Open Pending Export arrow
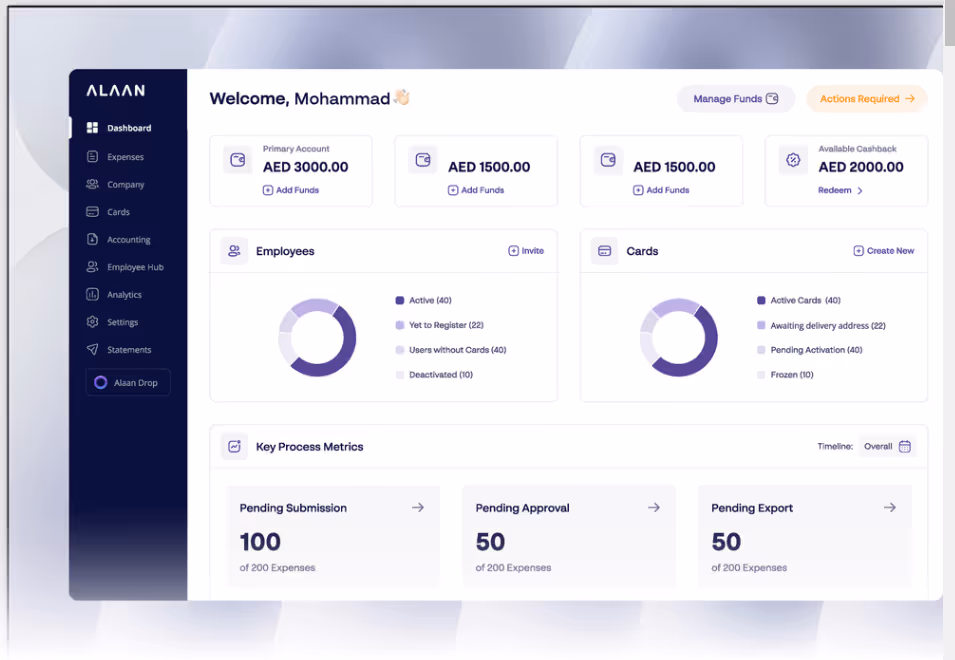The height and width of the screenshot is (660, 955). 890,507
